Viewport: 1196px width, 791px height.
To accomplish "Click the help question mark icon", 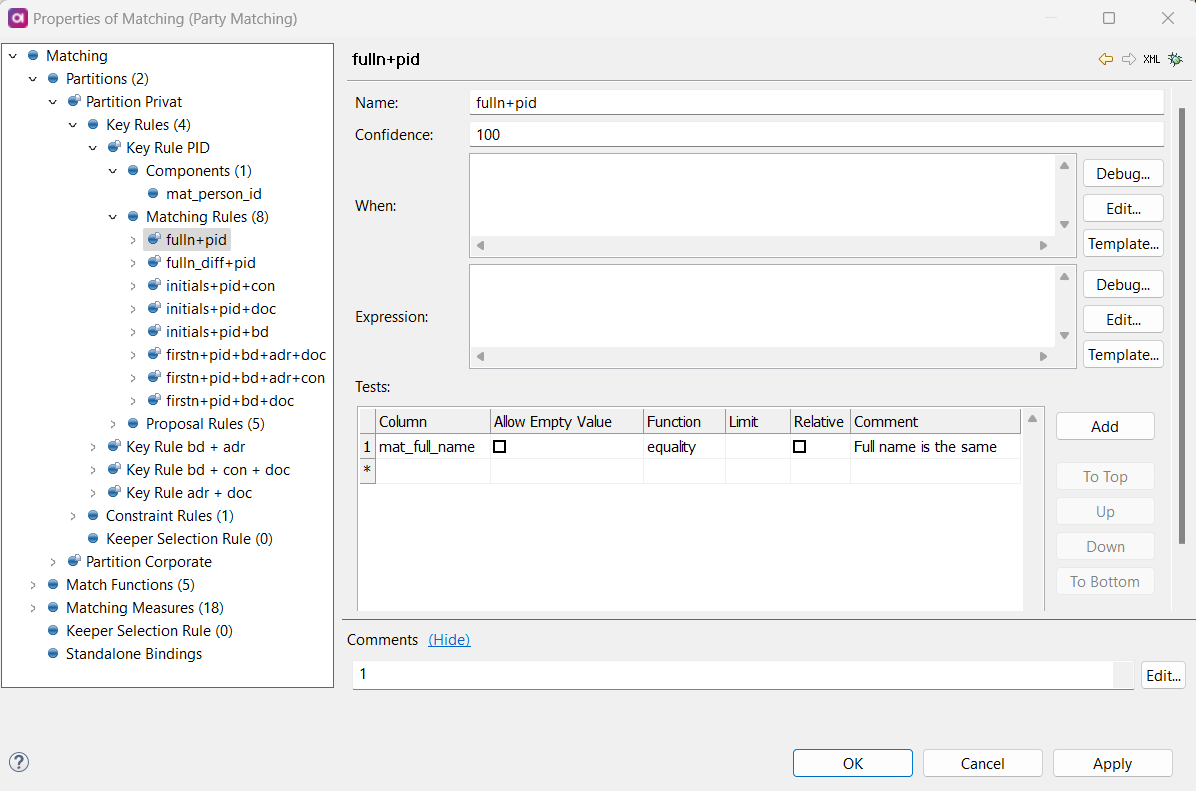I will pos(19,762).
